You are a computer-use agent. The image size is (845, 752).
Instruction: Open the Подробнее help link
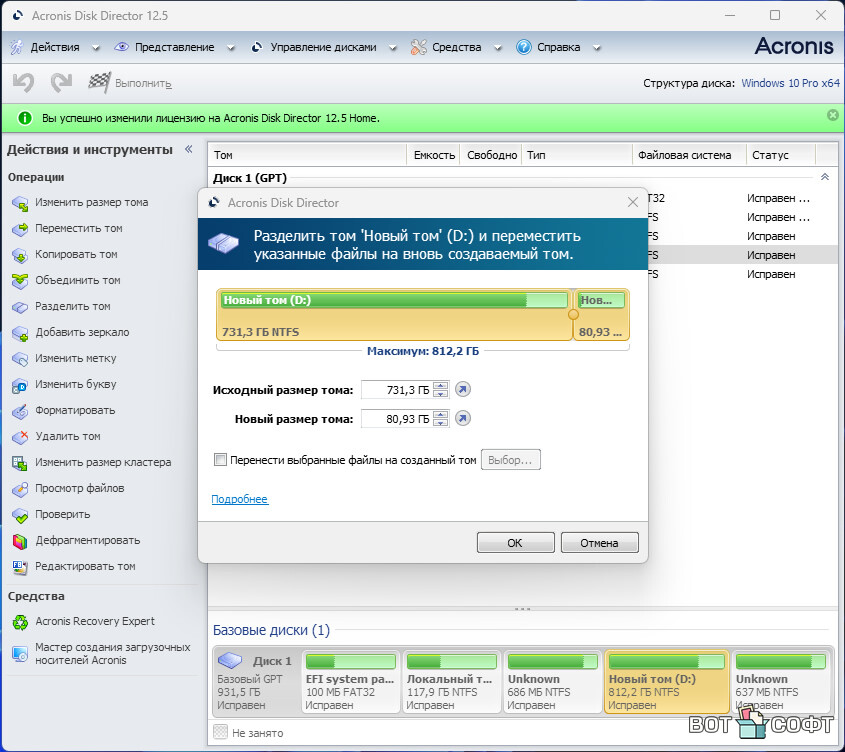(239, 499)
